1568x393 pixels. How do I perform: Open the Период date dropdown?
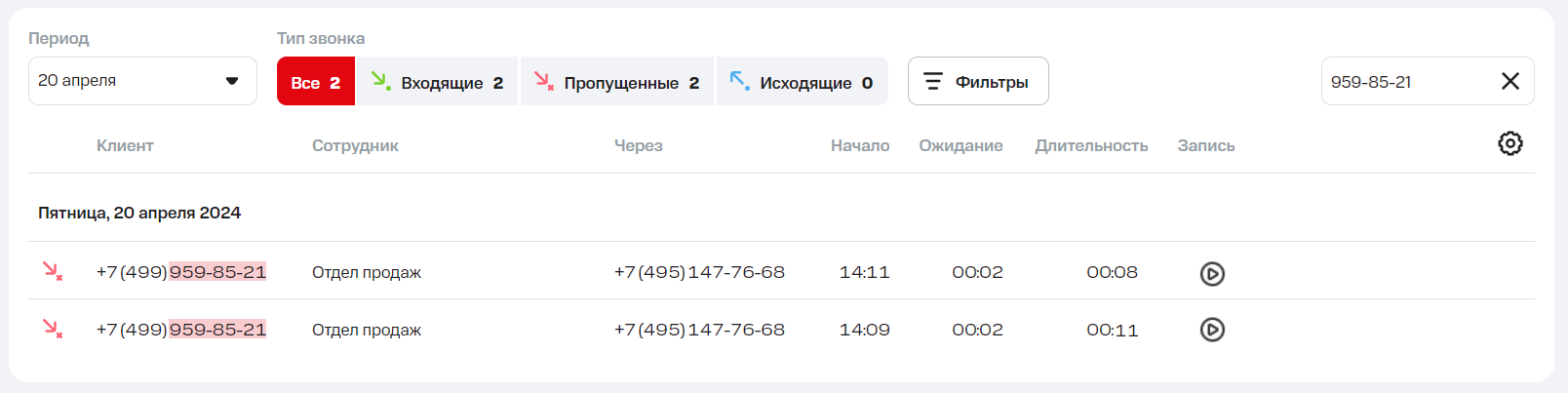click(x=142, y=81)
